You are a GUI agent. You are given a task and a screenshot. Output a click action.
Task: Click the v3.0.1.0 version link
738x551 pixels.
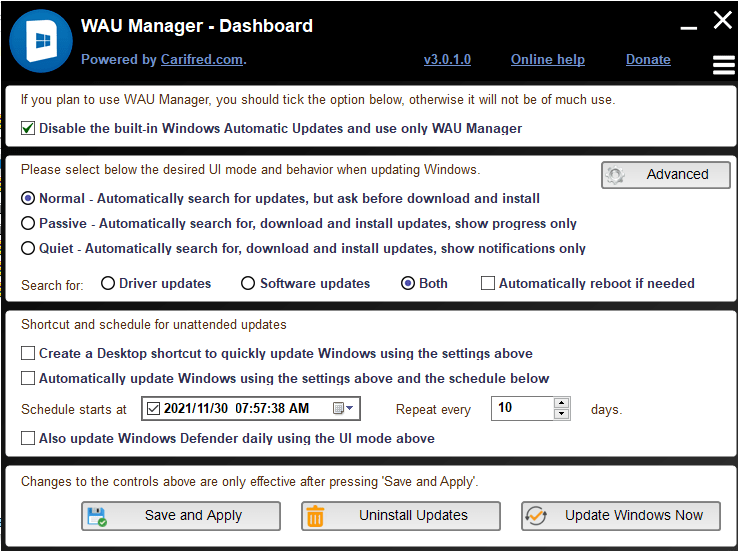pos(447,59)
